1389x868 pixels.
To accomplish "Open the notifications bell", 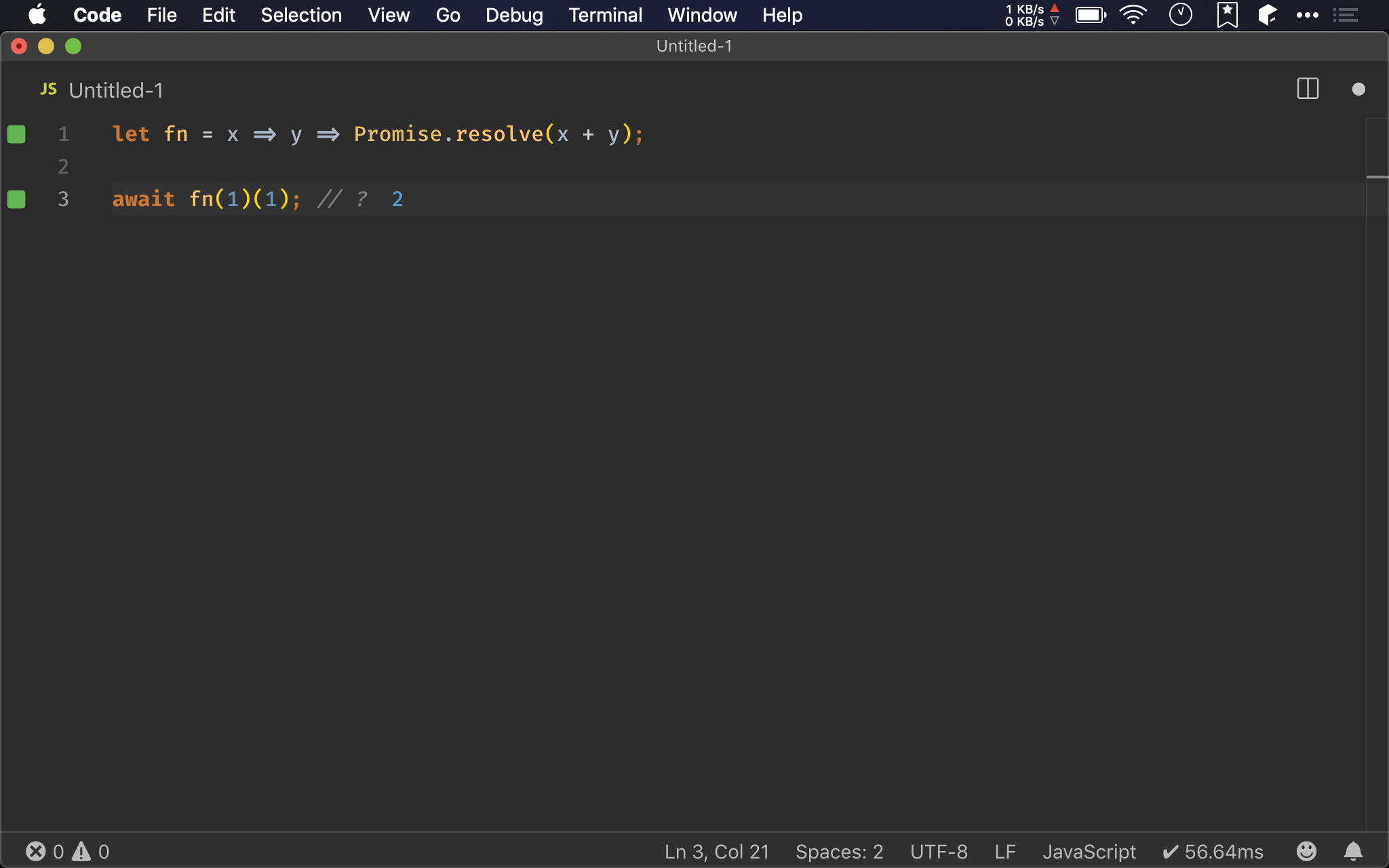I will pos(1353,851).
